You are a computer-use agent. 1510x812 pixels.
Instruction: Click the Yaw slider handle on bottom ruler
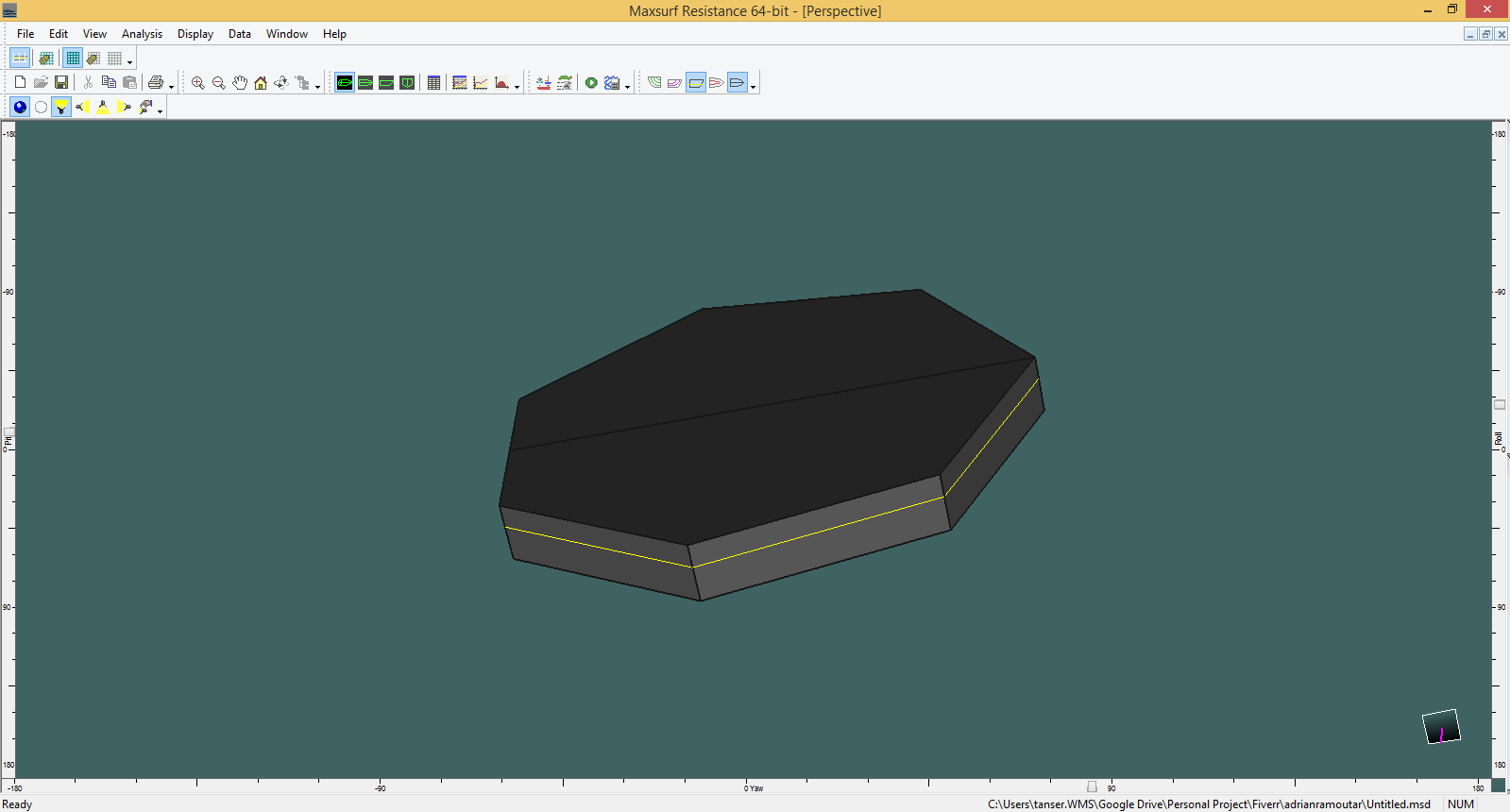click(1092, 787)
